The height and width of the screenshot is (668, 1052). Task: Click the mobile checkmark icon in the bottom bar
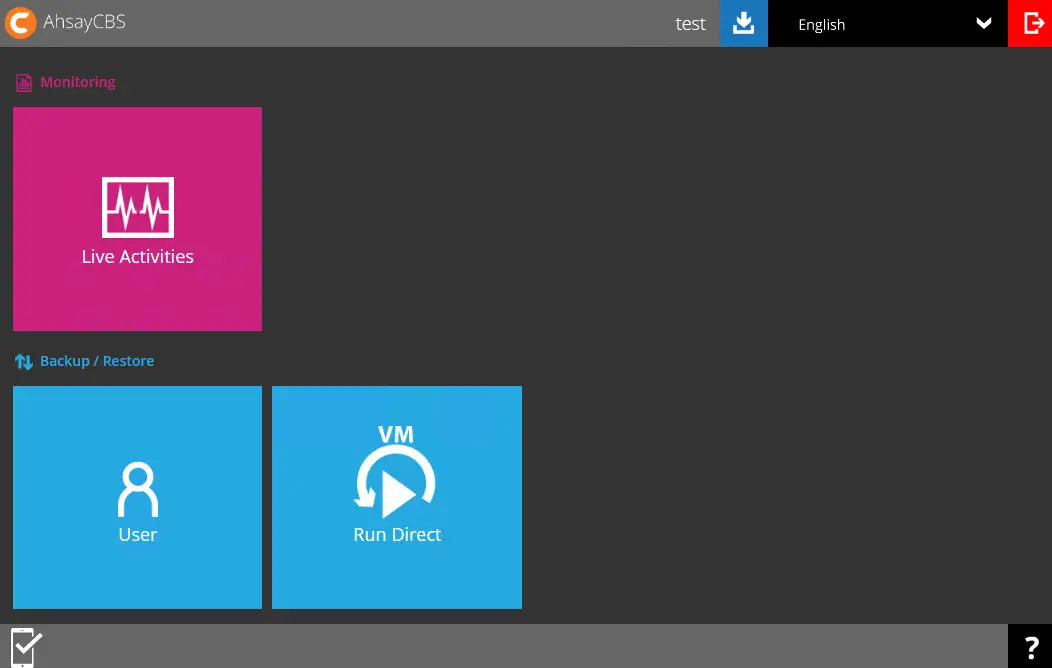[25, 646]
